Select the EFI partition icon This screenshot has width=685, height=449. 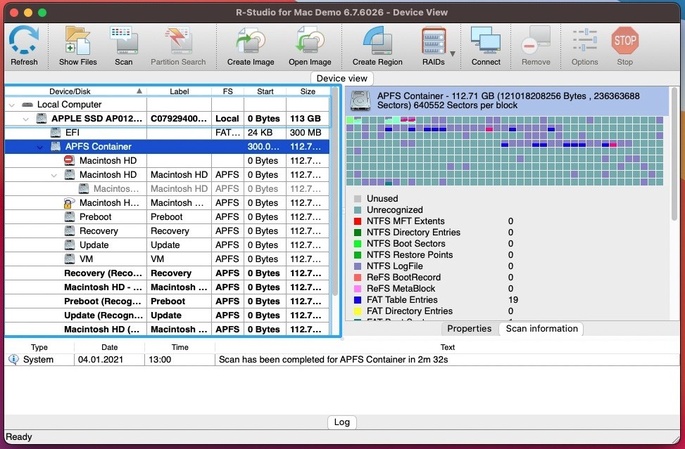coord(55,132)
